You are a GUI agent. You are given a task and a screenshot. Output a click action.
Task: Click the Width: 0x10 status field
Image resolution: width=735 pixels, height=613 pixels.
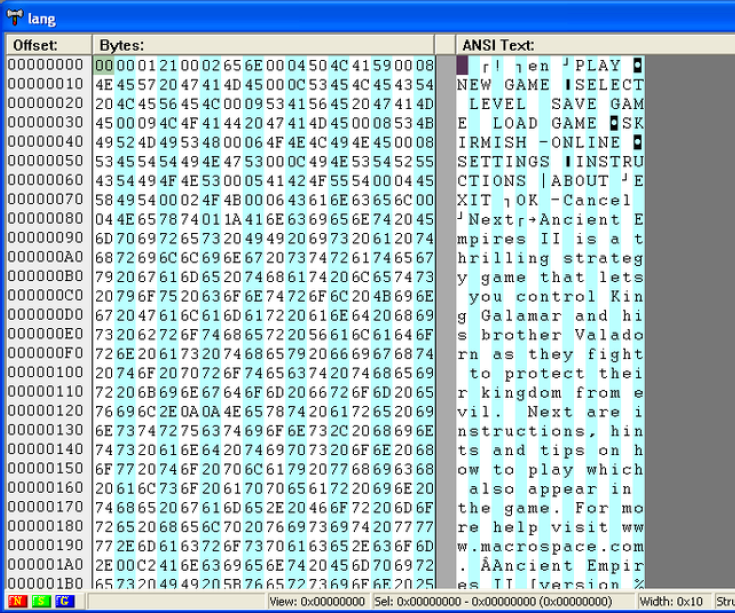(x=675, y=601)
